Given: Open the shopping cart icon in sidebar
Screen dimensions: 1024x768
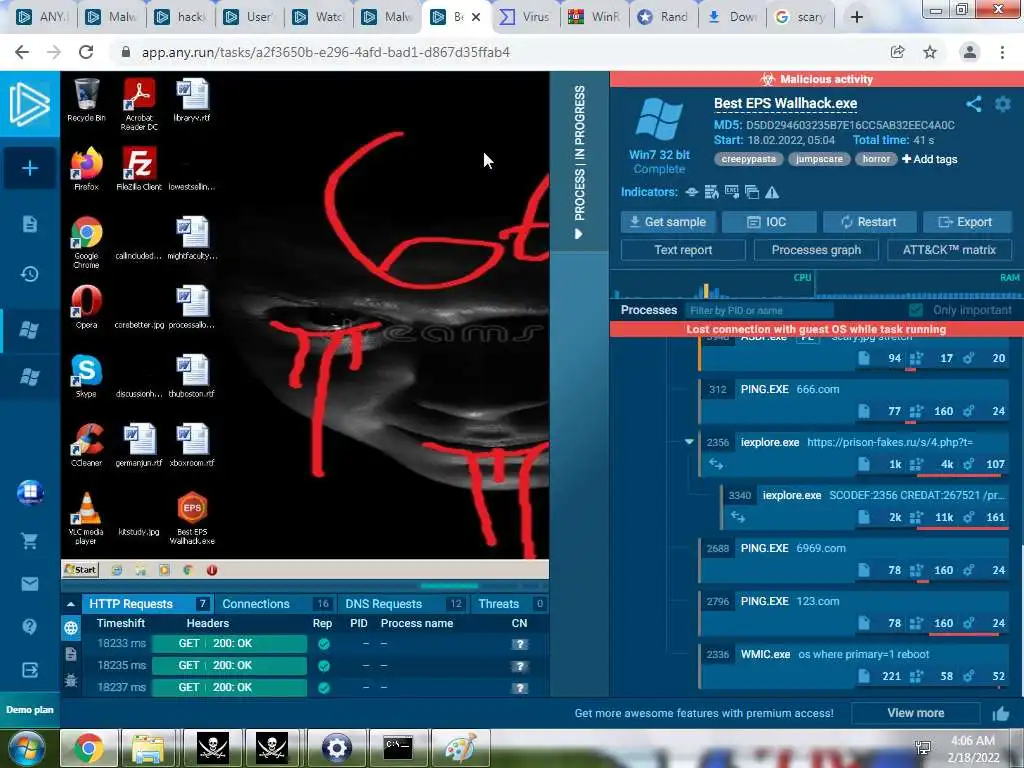Looking at the screenshot, I should click(29, 541).
